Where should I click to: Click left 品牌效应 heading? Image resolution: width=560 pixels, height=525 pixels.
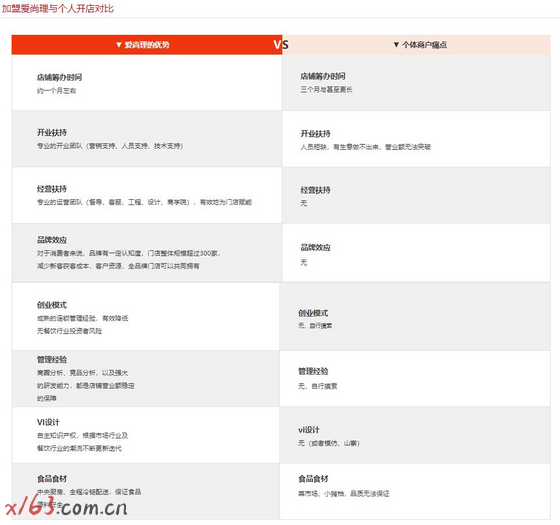[x=52, y=240]
